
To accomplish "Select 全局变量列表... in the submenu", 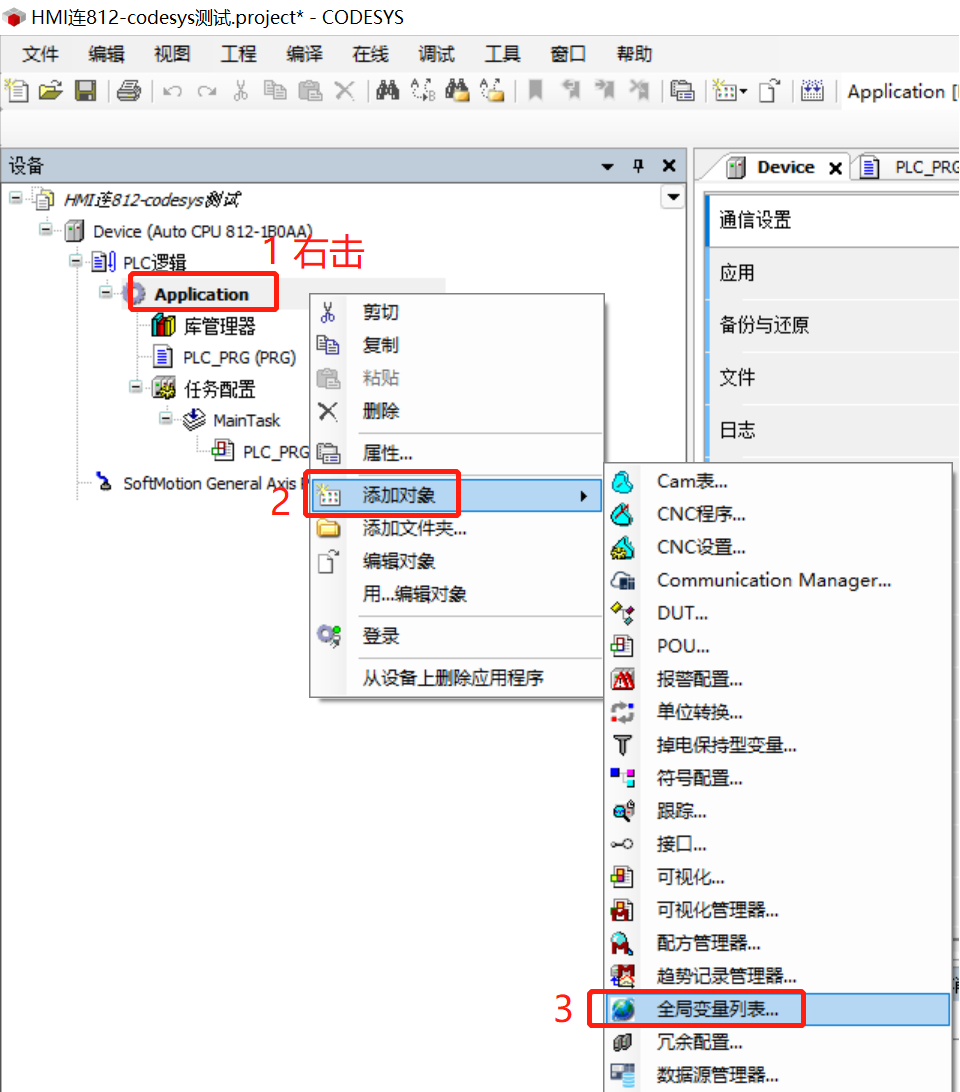I will [777, 1009].
